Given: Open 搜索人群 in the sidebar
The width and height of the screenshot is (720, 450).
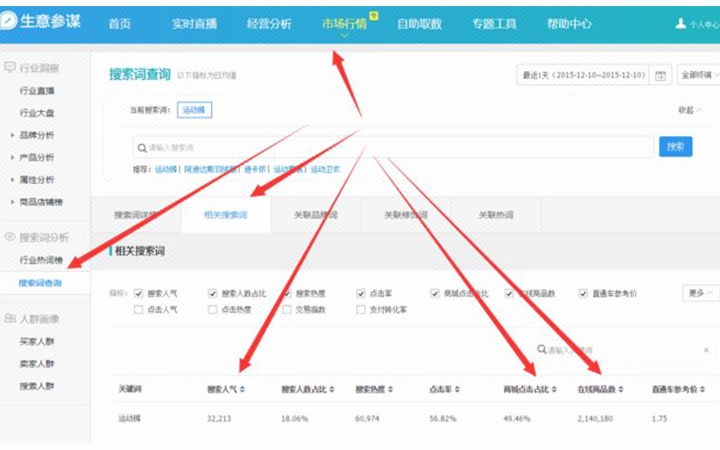Looking at the screenshot, I should coord(37,386).
